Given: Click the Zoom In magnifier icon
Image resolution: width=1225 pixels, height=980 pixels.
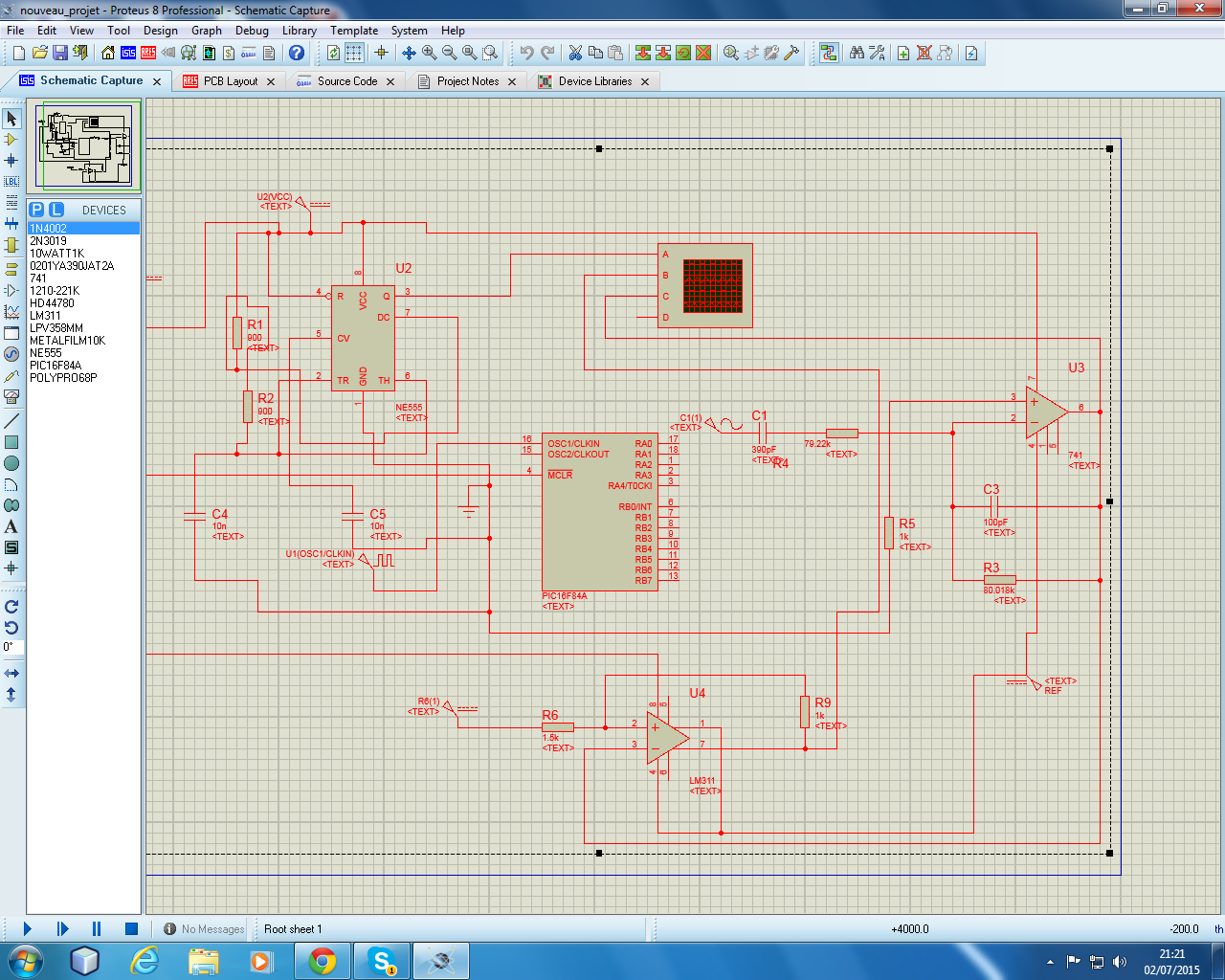Looking at the screenshot, I should (x=430, y=54).
